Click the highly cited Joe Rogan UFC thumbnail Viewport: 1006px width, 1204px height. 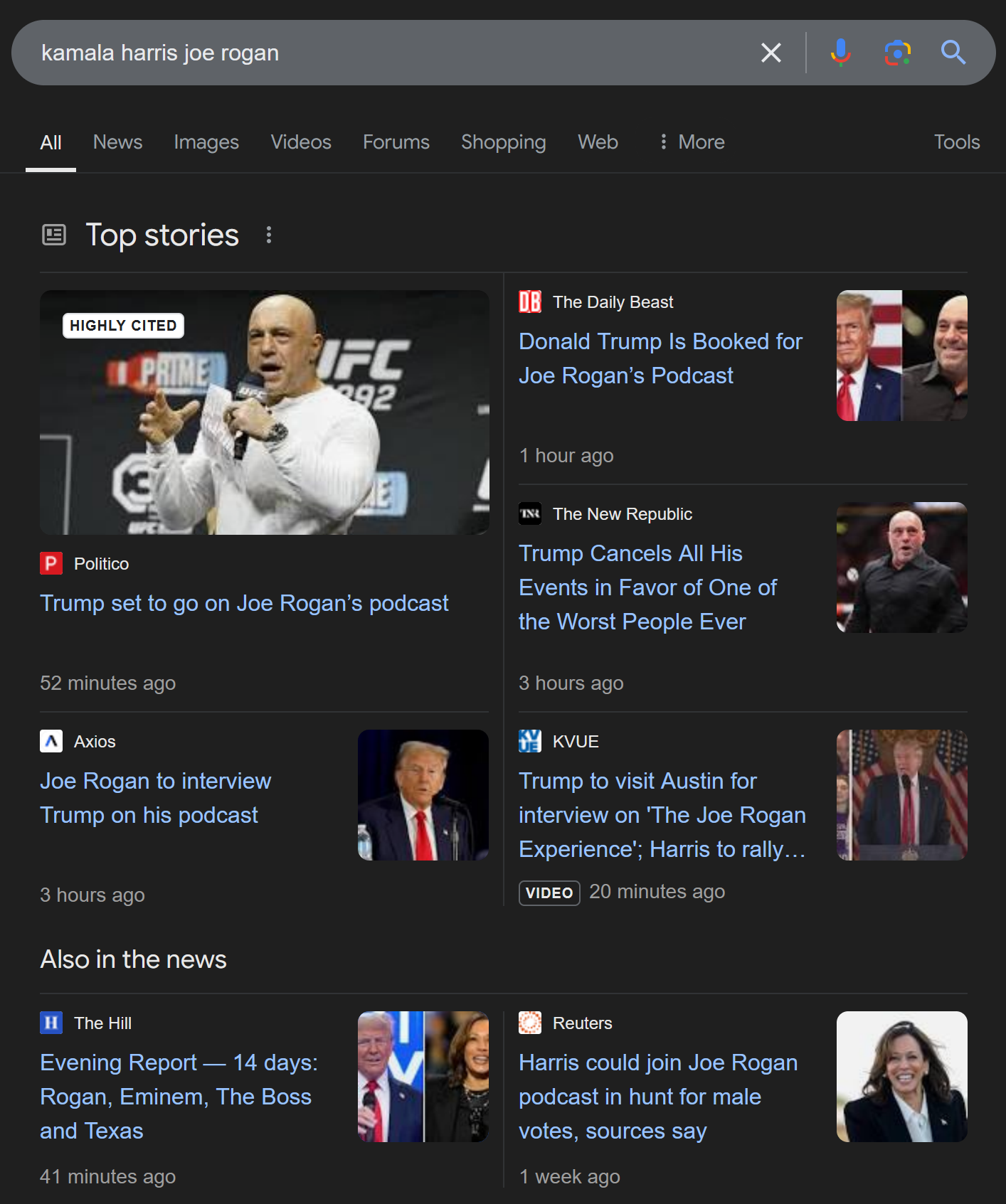point(265,412)
